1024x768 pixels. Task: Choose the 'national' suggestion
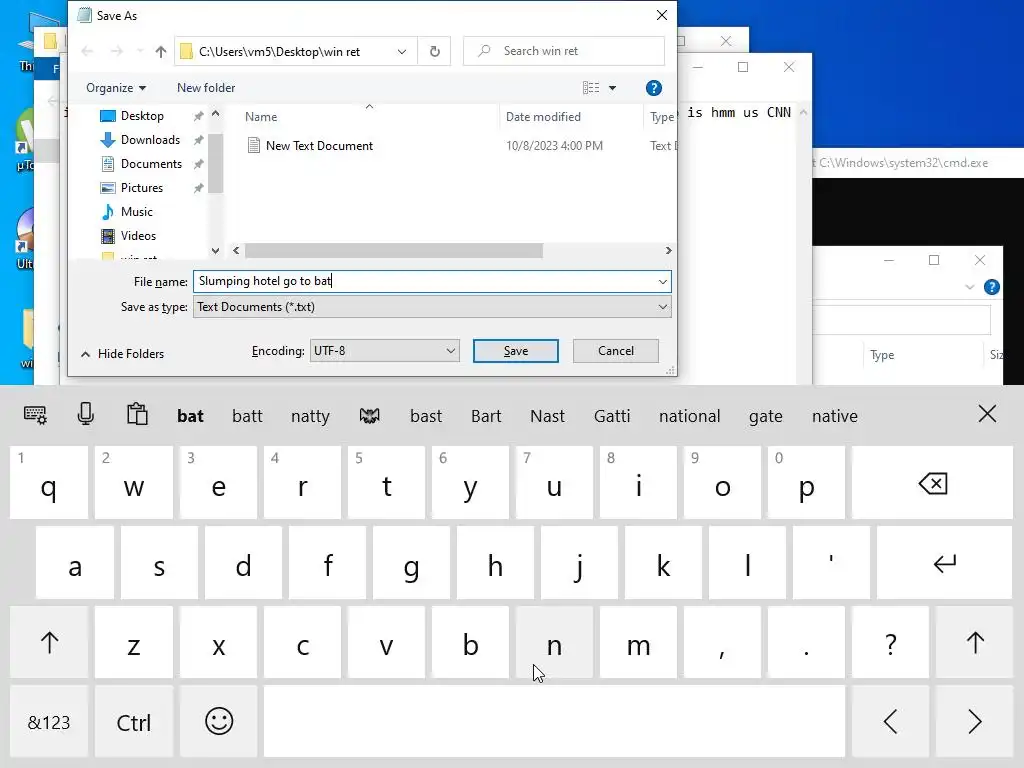point(689,416)
